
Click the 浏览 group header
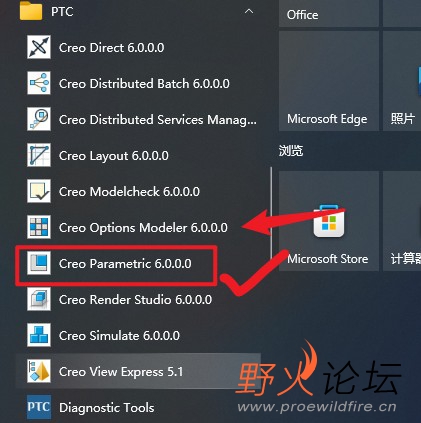[x=291, y=151]
